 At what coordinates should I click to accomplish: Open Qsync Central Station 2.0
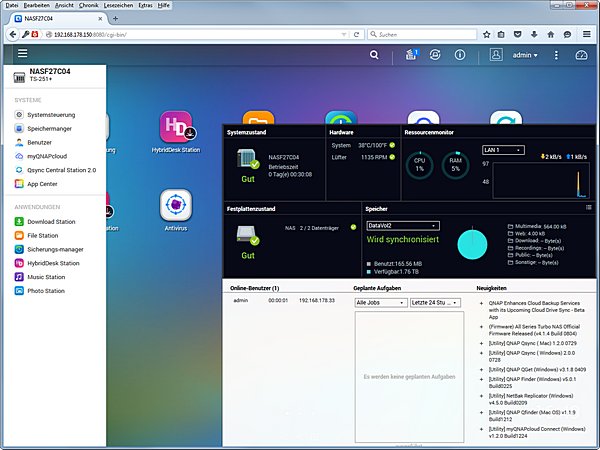coord(55,170)
